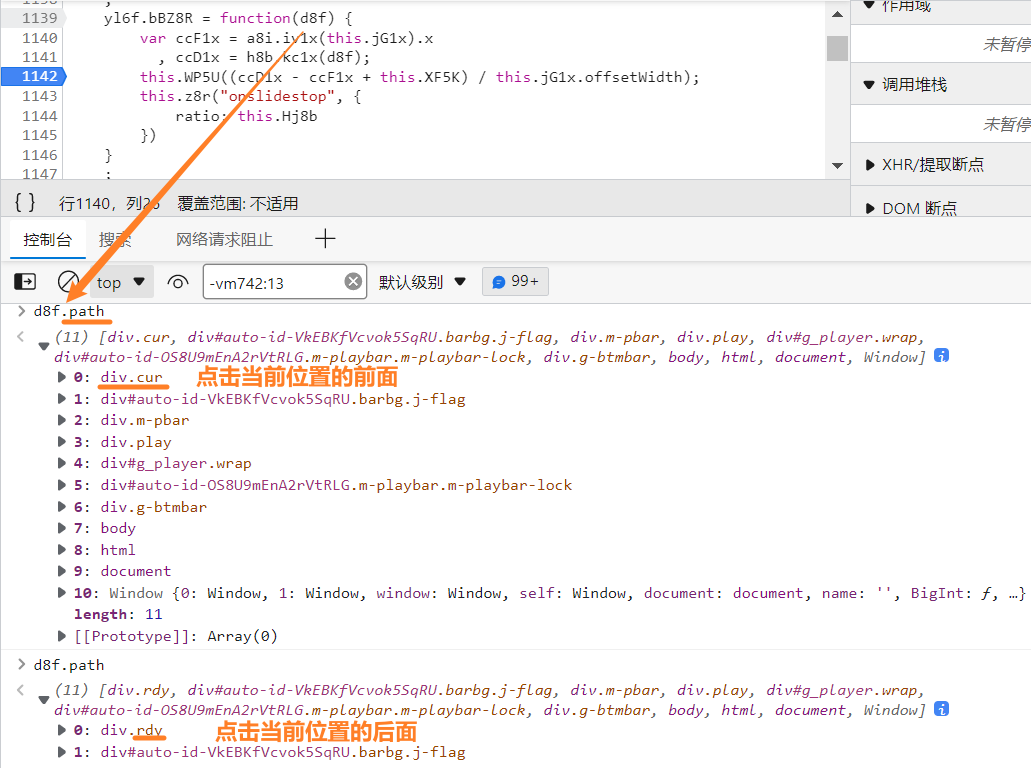Clear the console with the ban icon
This screenshot has height=768, width=1031.
click(68, 282)
